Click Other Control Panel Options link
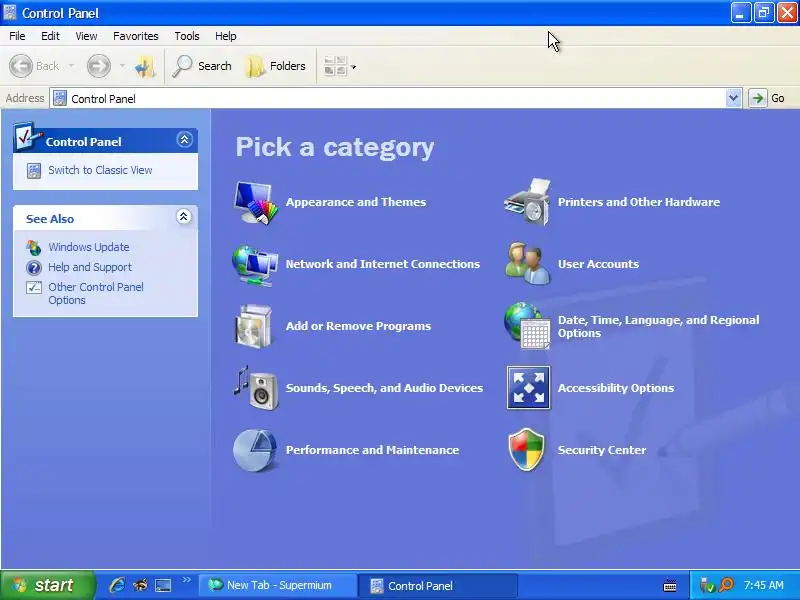Viewport: 800px width, 600px height. point(96,293)
